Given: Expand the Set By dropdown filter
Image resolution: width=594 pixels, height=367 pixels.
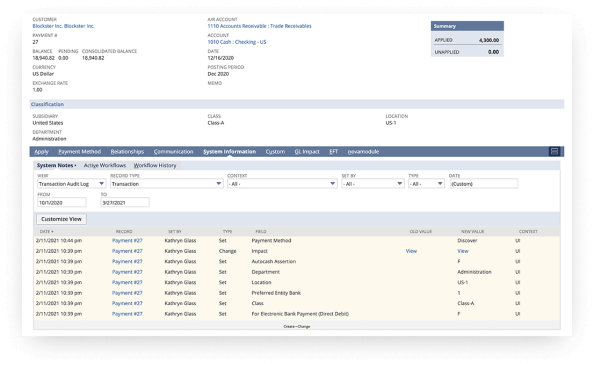Looking at the screenshot, I should [x=373, y=184].
